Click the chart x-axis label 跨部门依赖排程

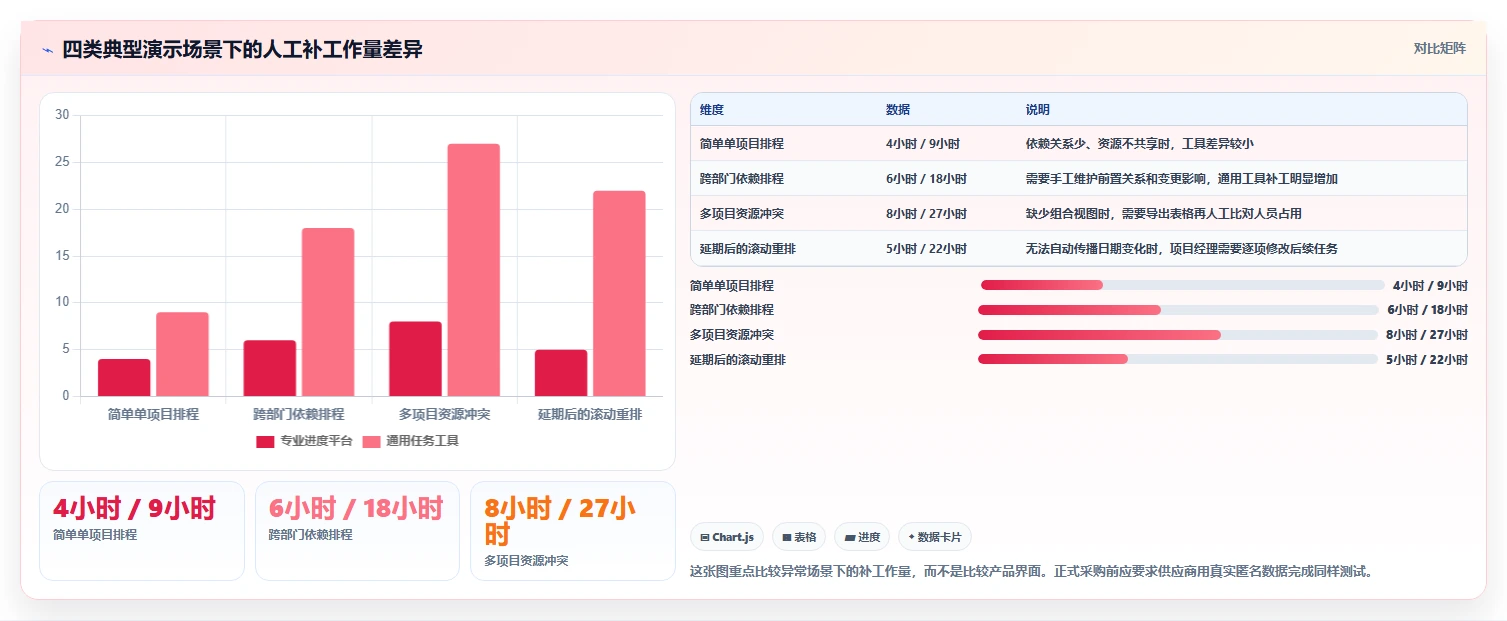pos(299,414)
